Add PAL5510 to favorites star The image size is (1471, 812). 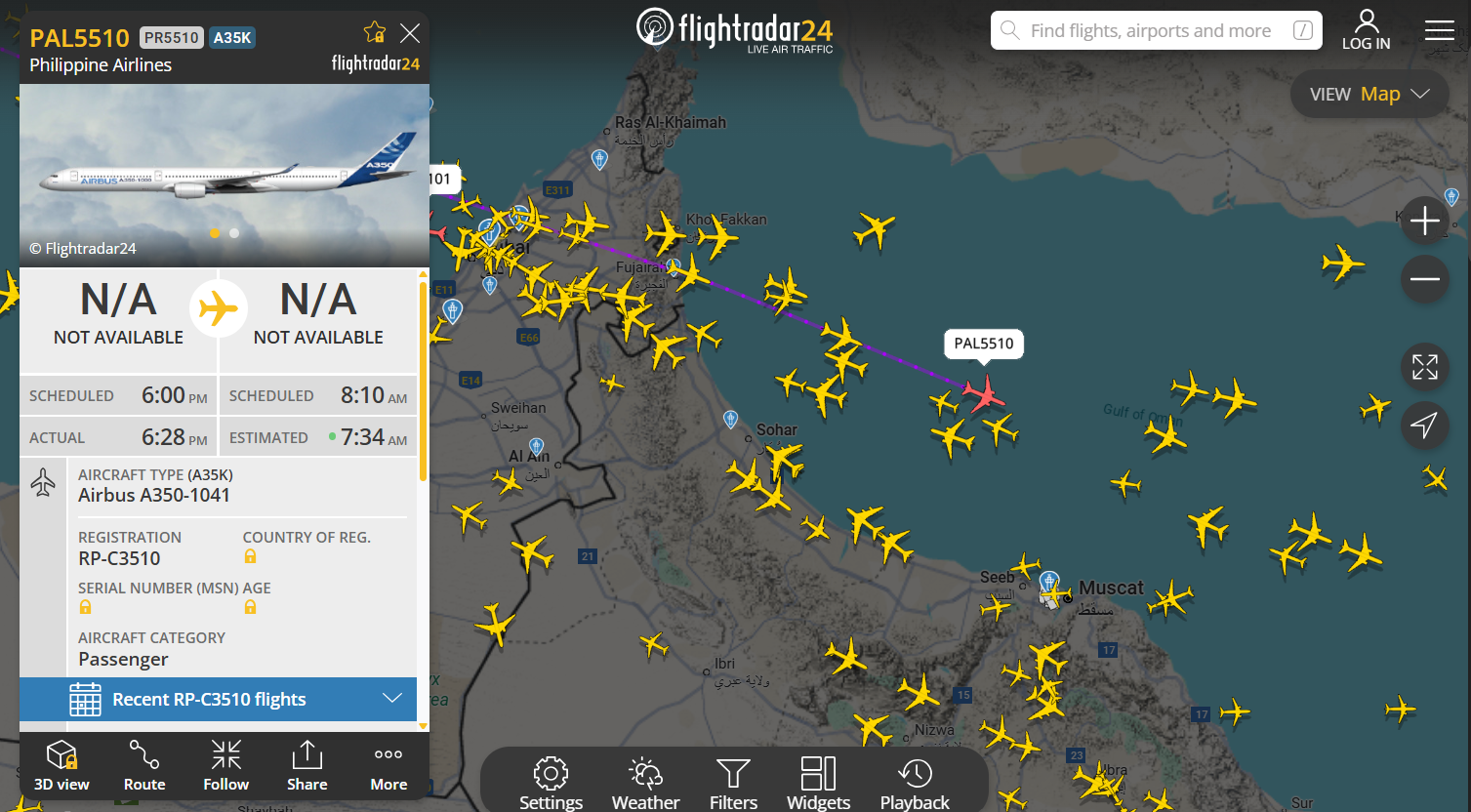point(375,33)
